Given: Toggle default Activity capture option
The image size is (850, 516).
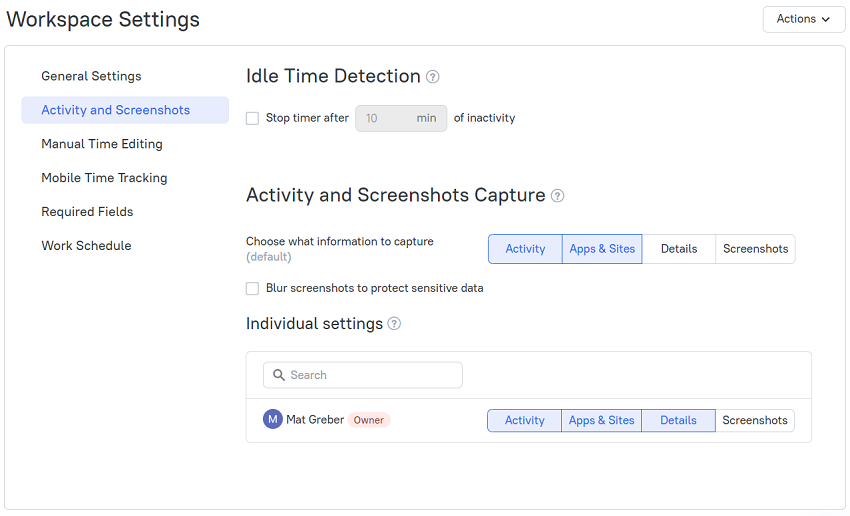Looking at the screenshot, I should click(x=525, y=249).
